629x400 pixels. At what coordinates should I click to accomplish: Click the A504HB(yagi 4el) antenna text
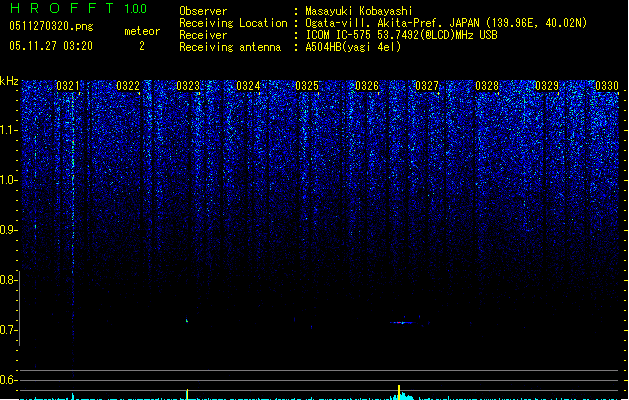(353, 47)
